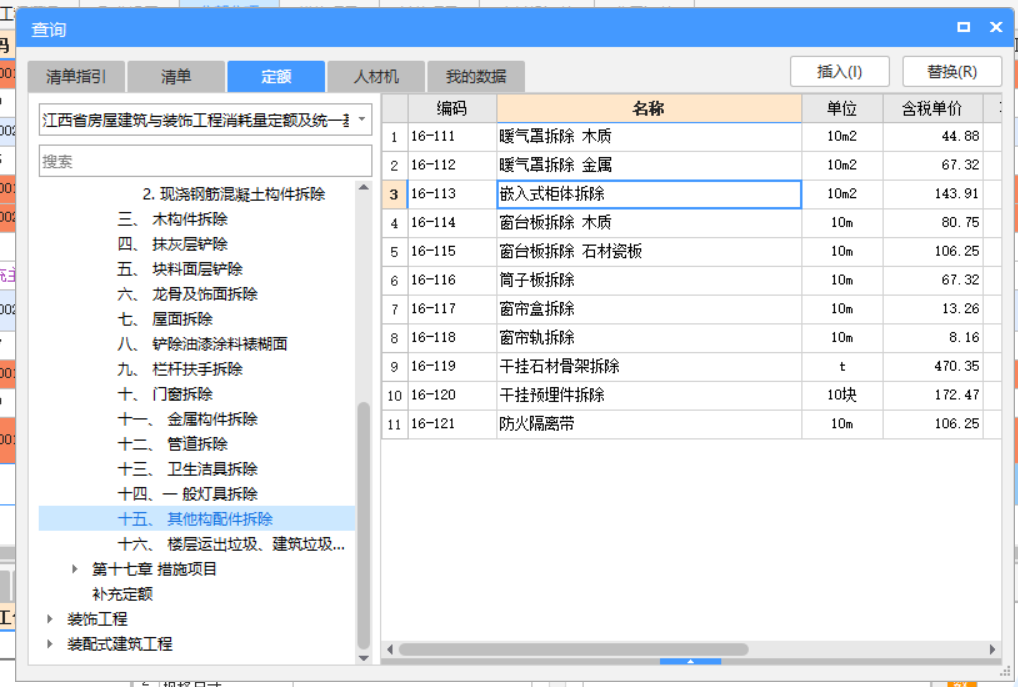Click the blue collapse arrow below table
Viewport: 1018px width, 687px height.
[x=690, y=662]
